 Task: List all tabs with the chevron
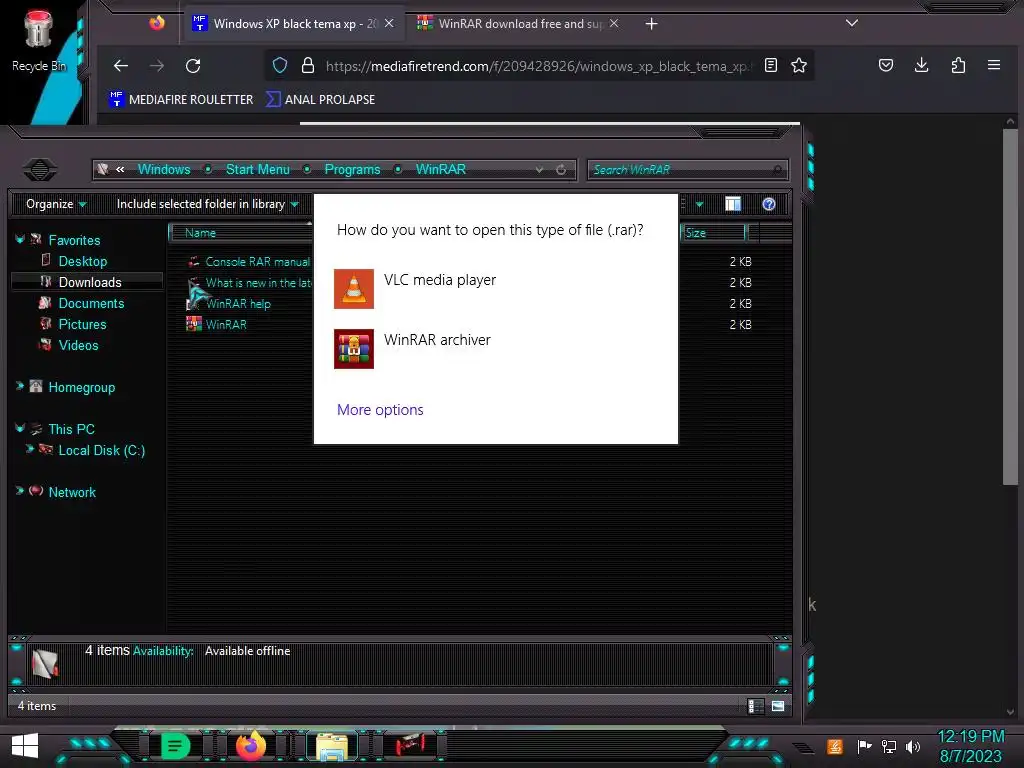(852, 23)
